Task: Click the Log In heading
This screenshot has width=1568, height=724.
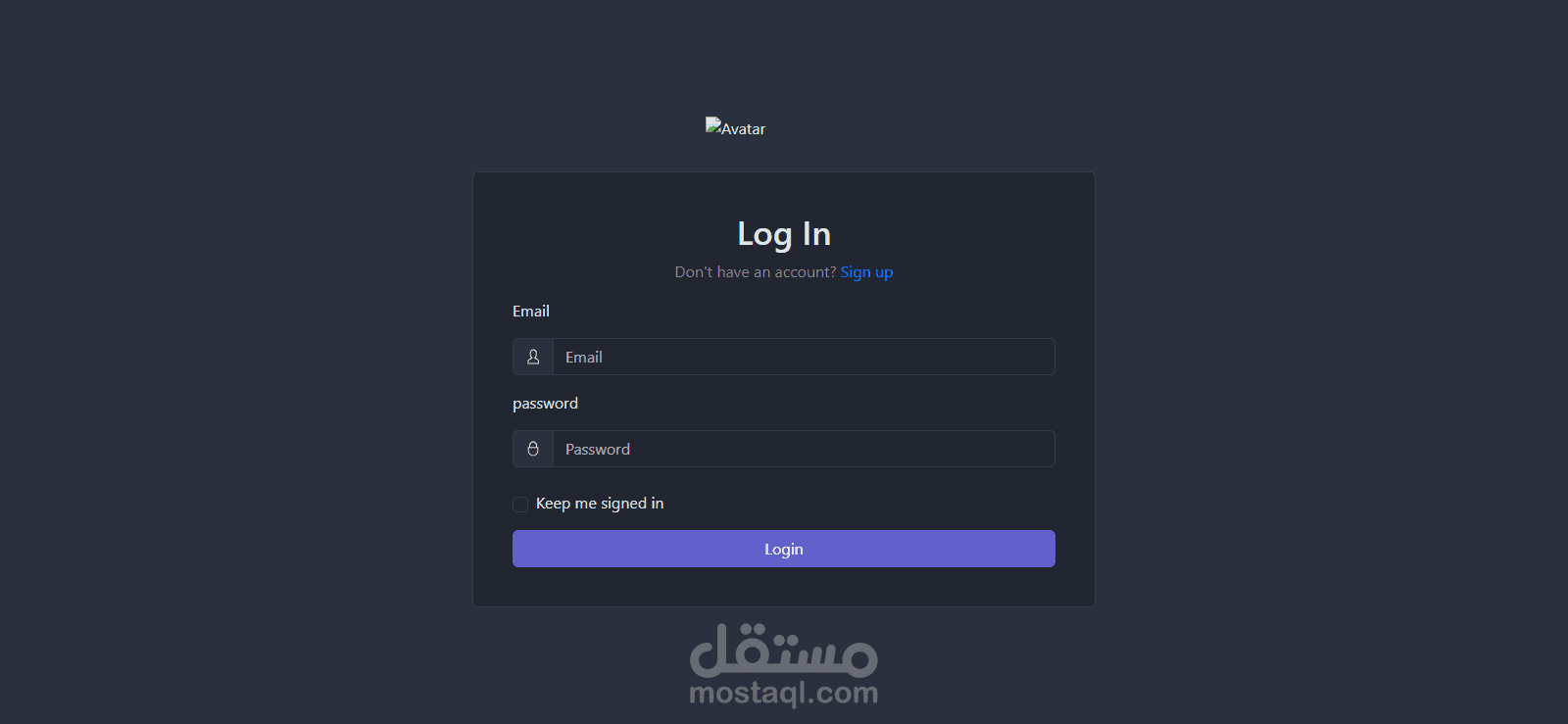Action: tap(784, 234)
